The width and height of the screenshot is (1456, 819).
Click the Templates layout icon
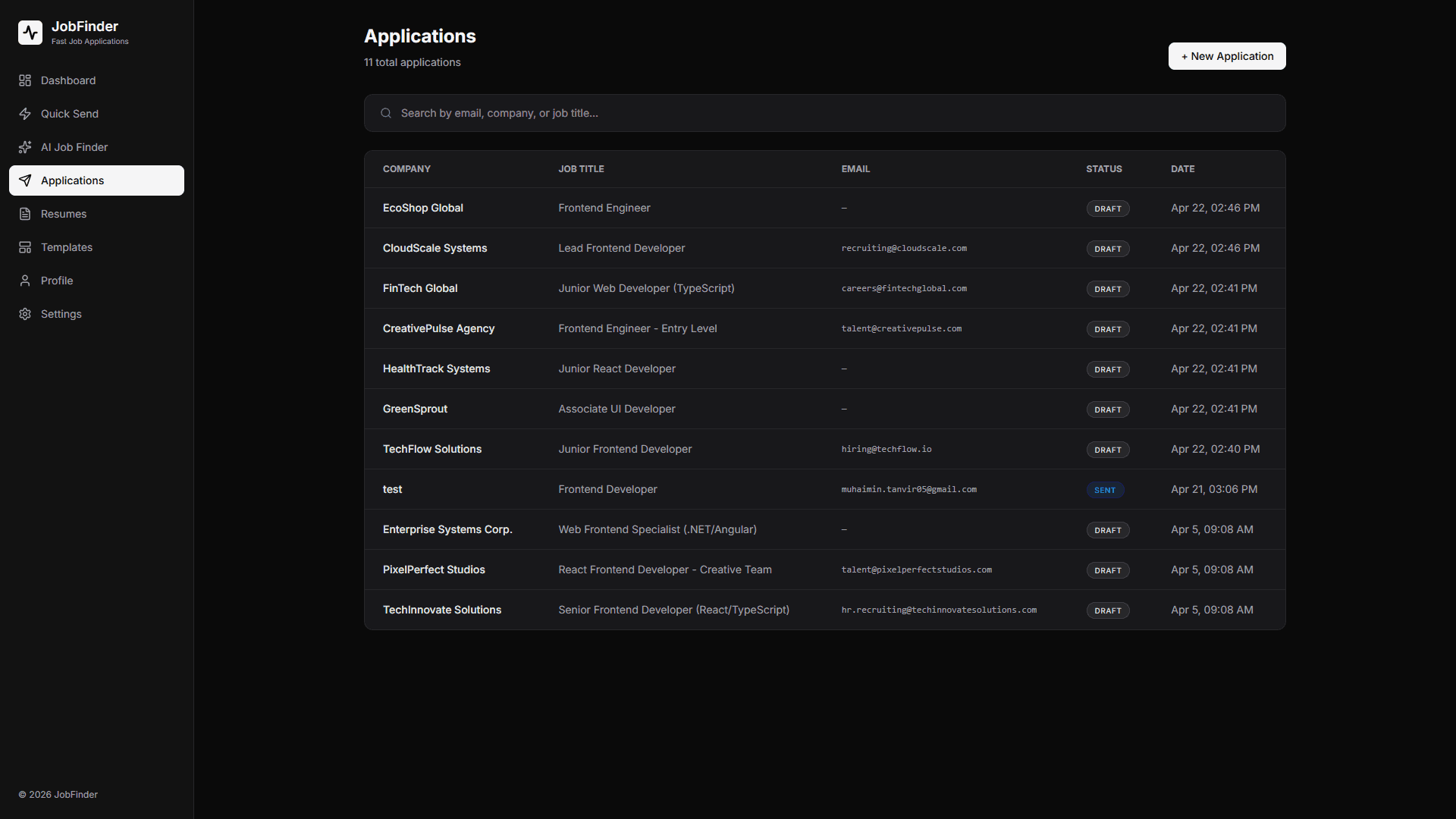point(25,247)
